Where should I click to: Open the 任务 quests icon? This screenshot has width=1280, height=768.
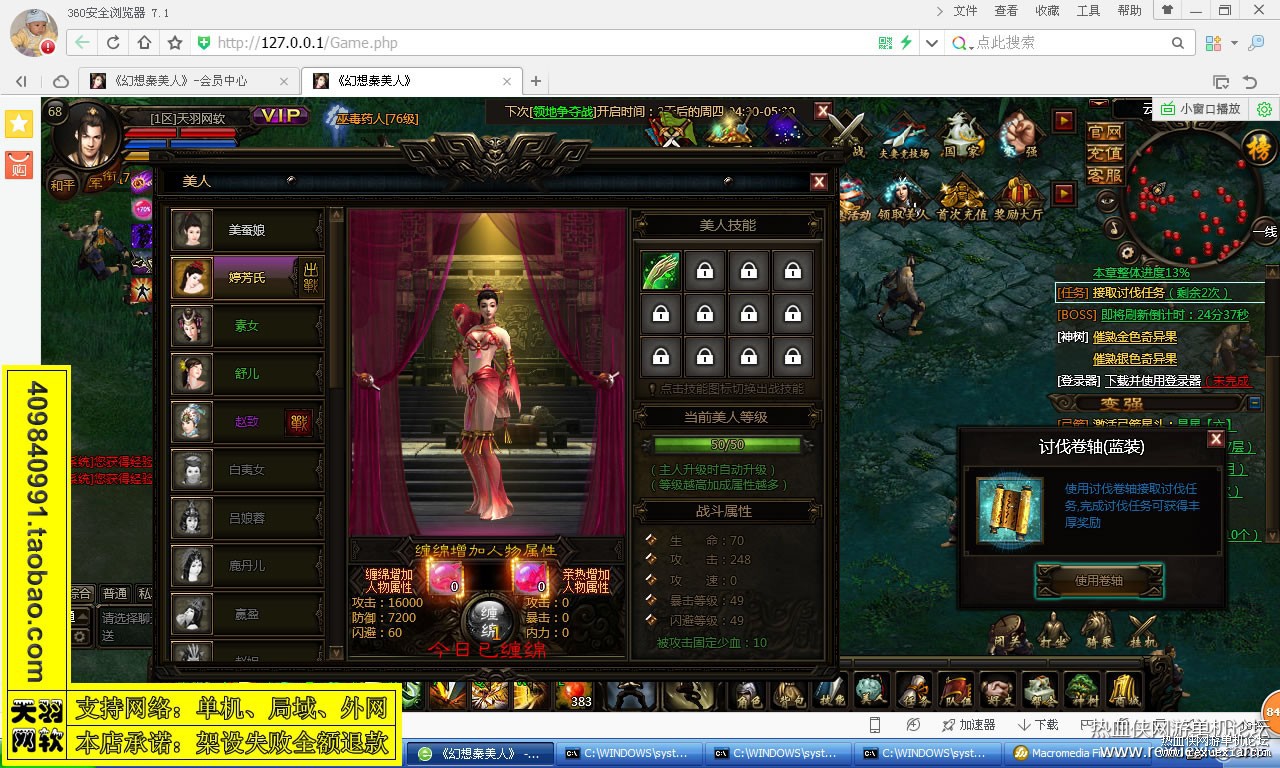pyautogui.click(x=914, y=691)
